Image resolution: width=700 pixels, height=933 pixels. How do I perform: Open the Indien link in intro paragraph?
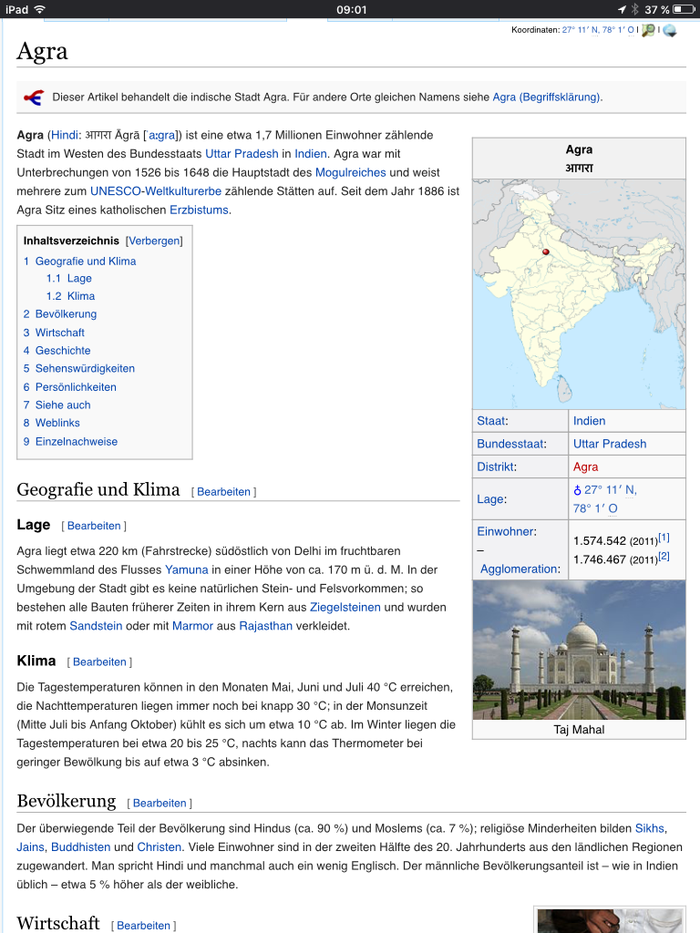coord(310,154)
